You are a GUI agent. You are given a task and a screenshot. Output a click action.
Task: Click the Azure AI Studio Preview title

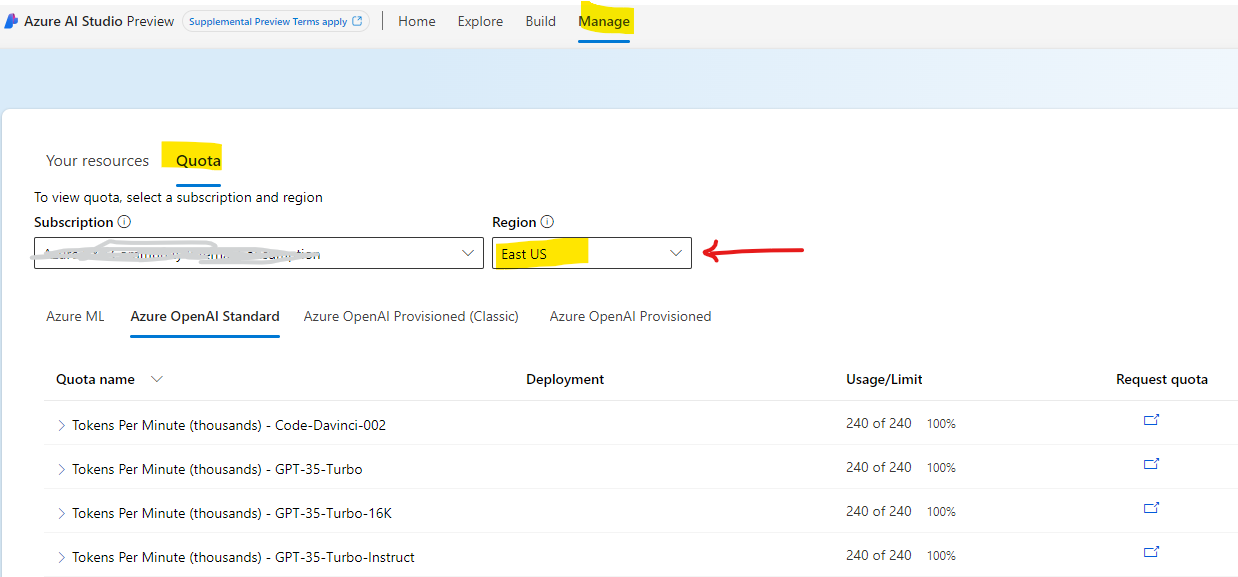coord(99,21)
